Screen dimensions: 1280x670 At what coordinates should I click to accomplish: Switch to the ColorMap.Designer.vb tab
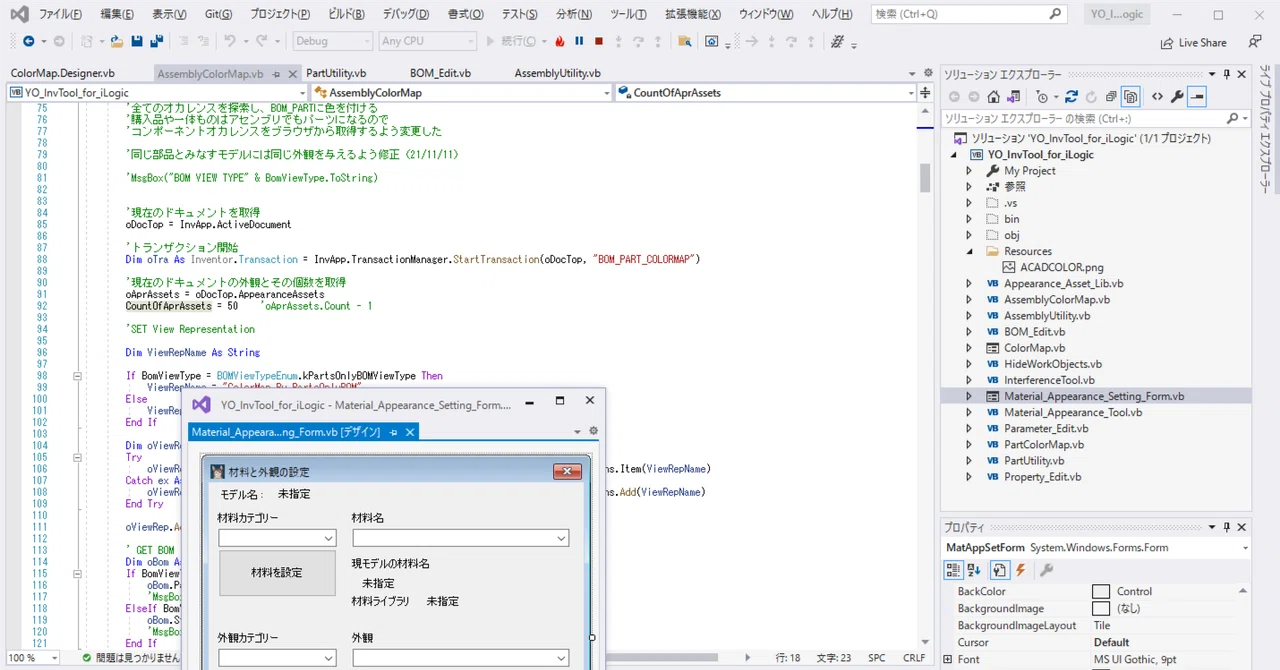coord(62,74)
